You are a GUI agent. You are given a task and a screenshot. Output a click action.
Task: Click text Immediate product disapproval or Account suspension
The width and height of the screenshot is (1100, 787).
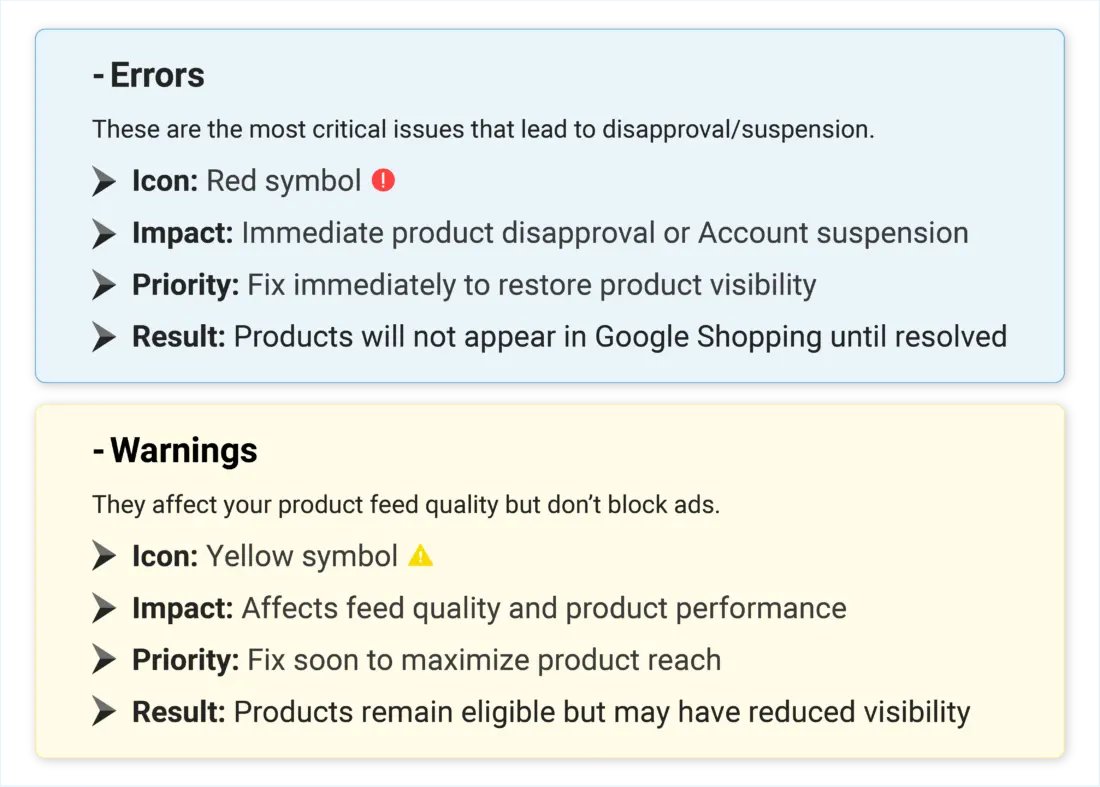point(604,233)
